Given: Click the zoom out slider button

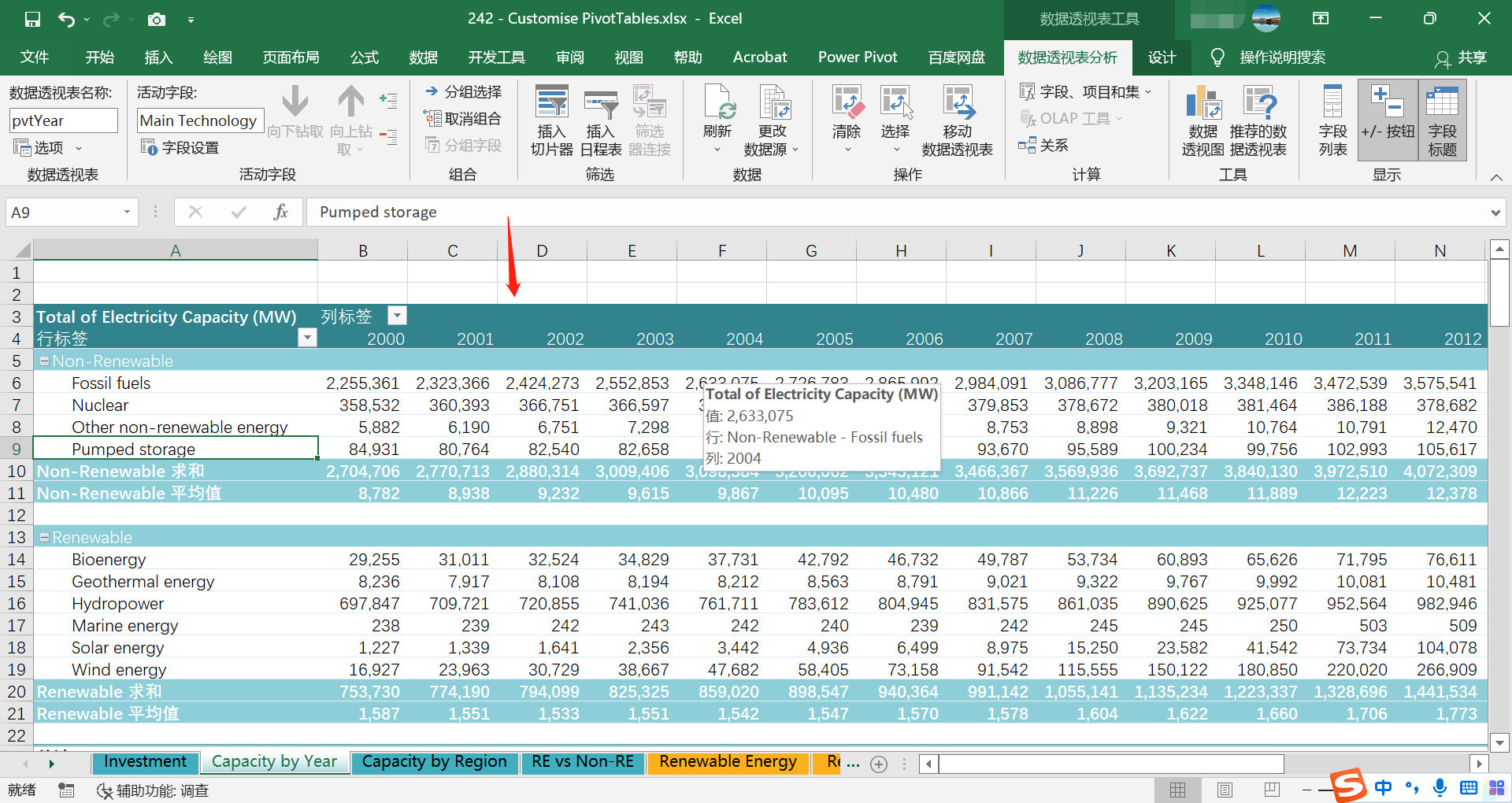Looking at the screenshot, I should point(1307,790).
